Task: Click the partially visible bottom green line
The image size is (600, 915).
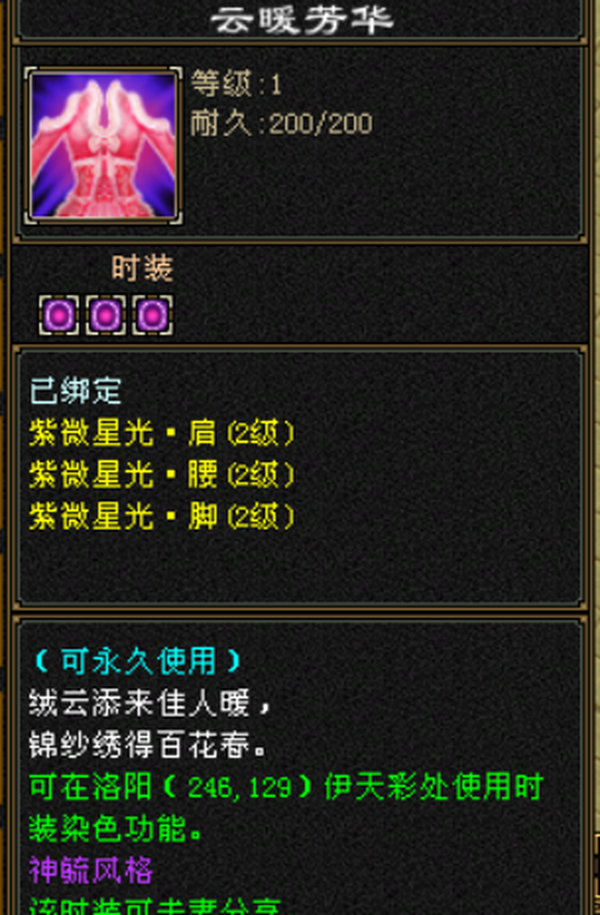Action: point(156,907)
